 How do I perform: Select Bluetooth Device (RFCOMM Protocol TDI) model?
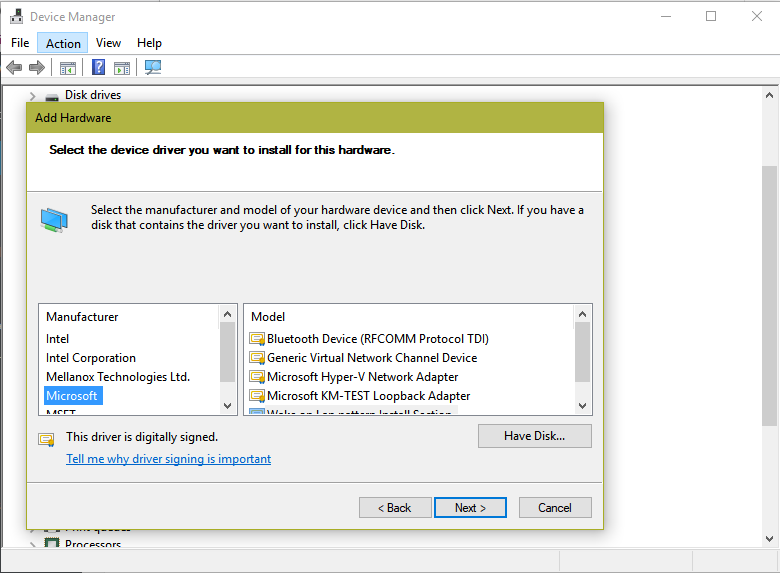click(x=378, y=339)
